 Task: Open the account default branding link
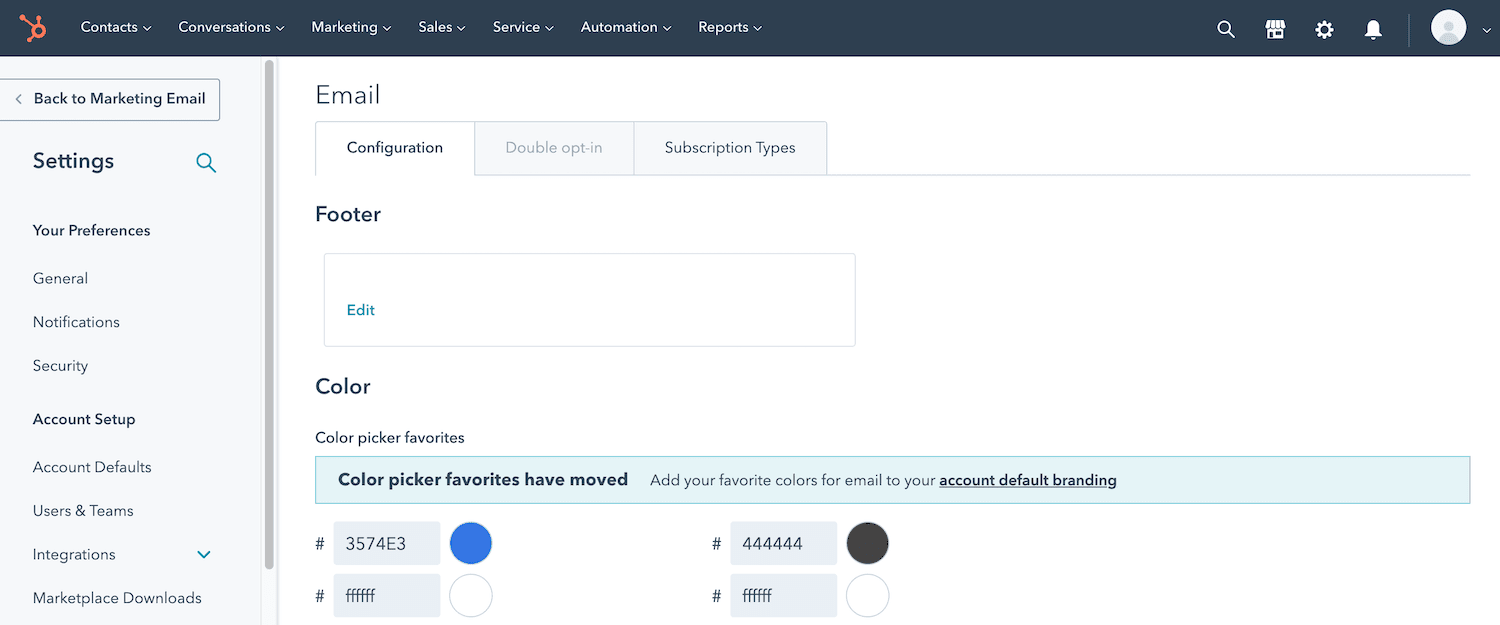1027,479
